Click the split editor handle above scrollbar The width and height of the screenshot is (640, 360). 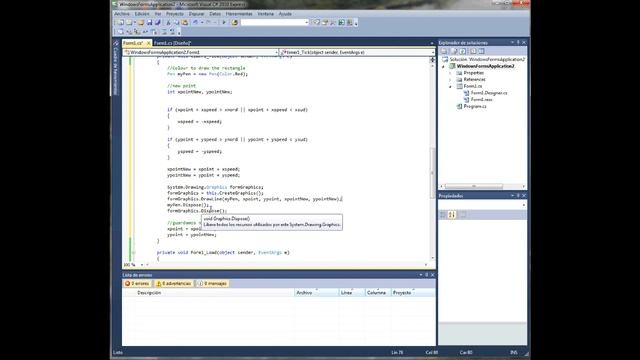432,60
